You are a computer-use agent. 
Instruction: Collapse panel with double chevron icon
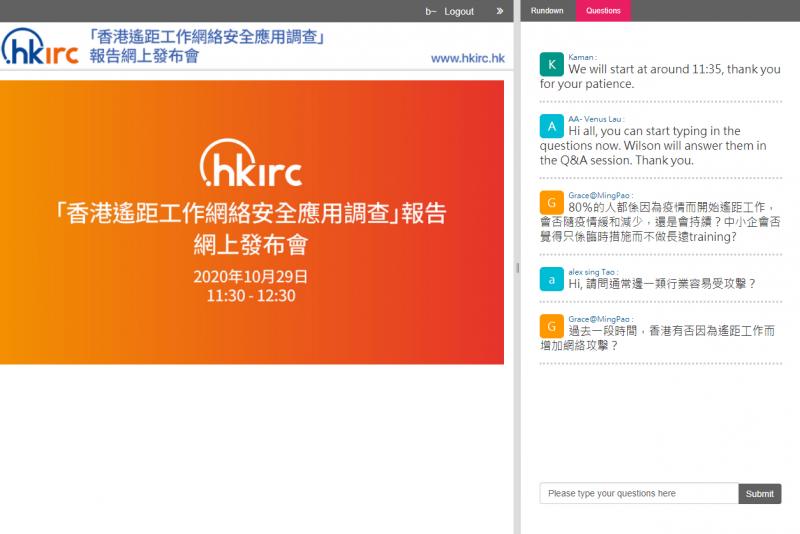(499, 11)
